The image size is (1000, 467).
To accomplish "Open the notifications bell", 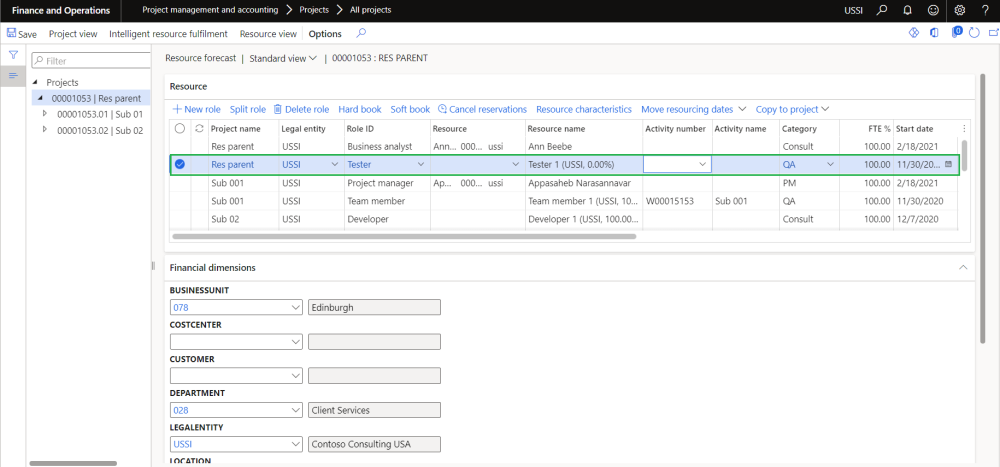I will pyautogui.click(x=905, y=10).
